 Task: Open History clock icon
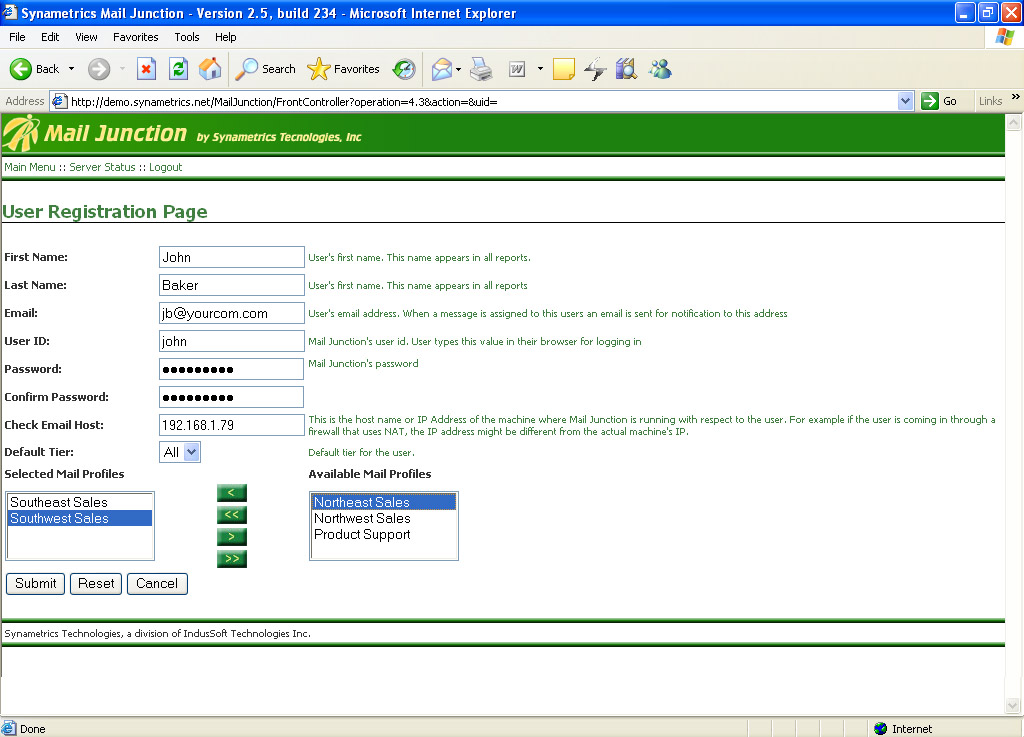404,69
